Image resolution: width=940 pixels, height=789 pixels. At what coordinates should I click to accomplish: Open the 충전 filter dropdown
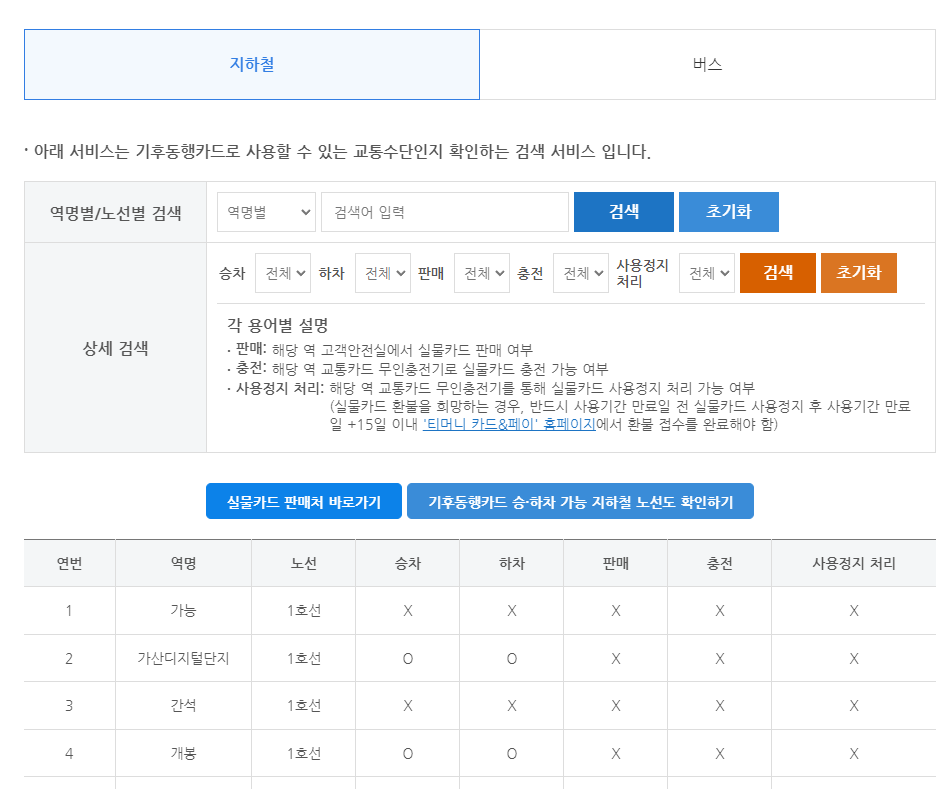click(580, 272)
